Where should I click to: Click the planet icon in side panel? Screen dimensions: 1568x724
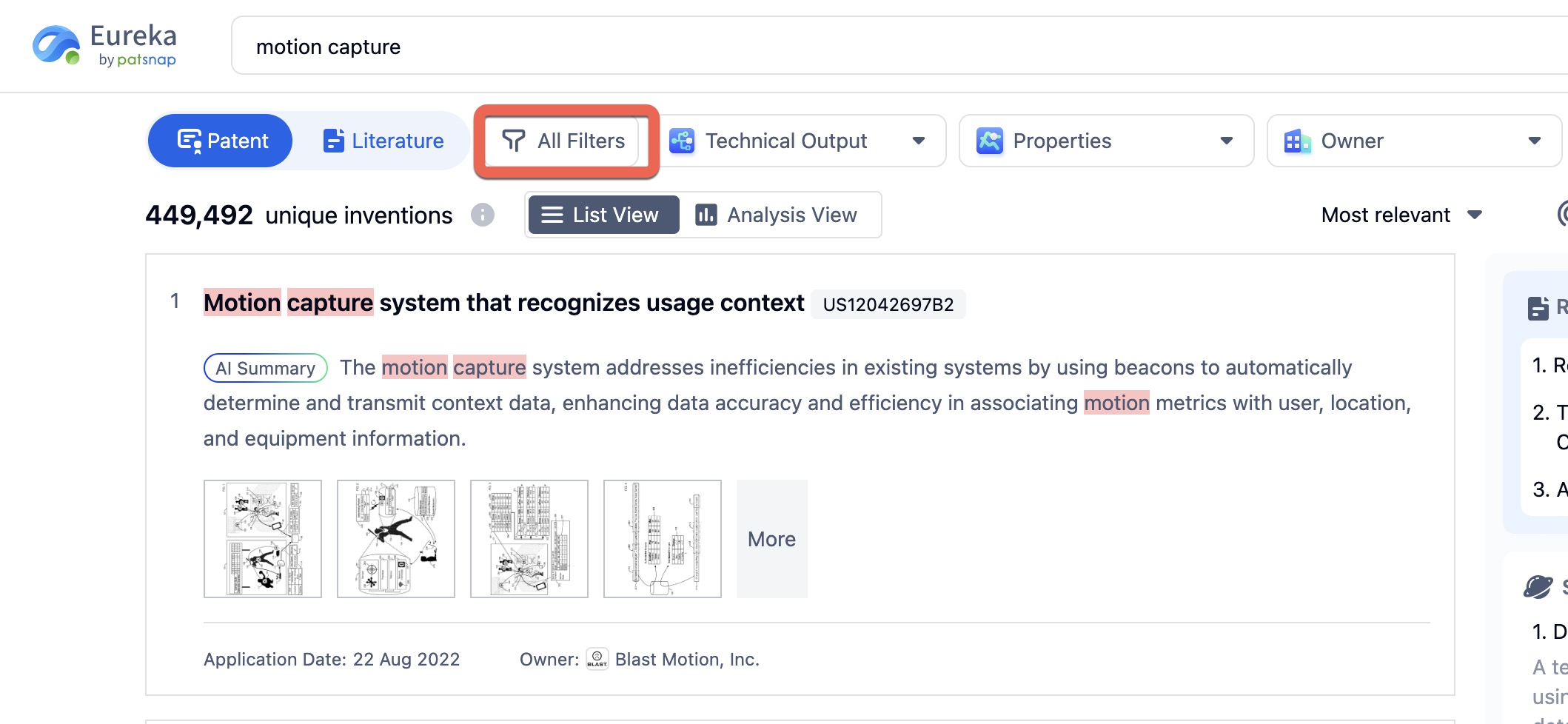tap(1538, 587)
